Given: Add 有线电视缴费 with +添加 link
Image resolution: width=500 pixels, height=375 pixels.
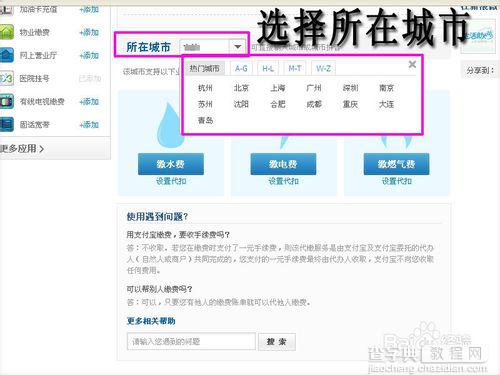Looking at the screenshot, I should [89, 102].
